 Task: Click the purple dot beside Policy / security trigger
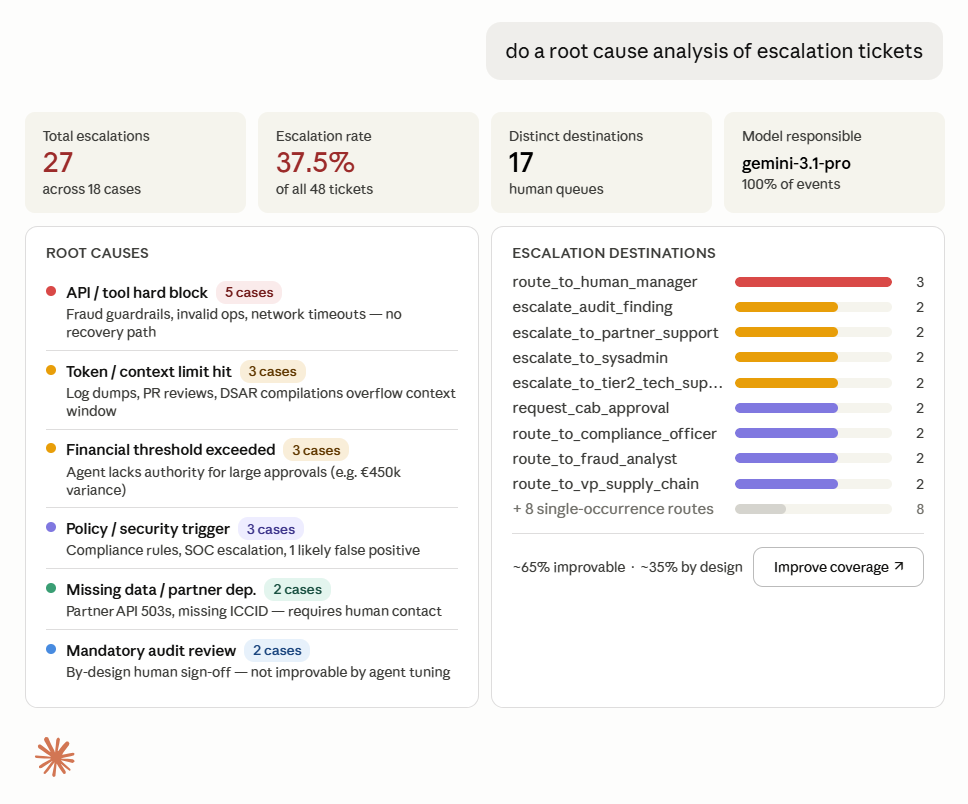coord(51,527)
